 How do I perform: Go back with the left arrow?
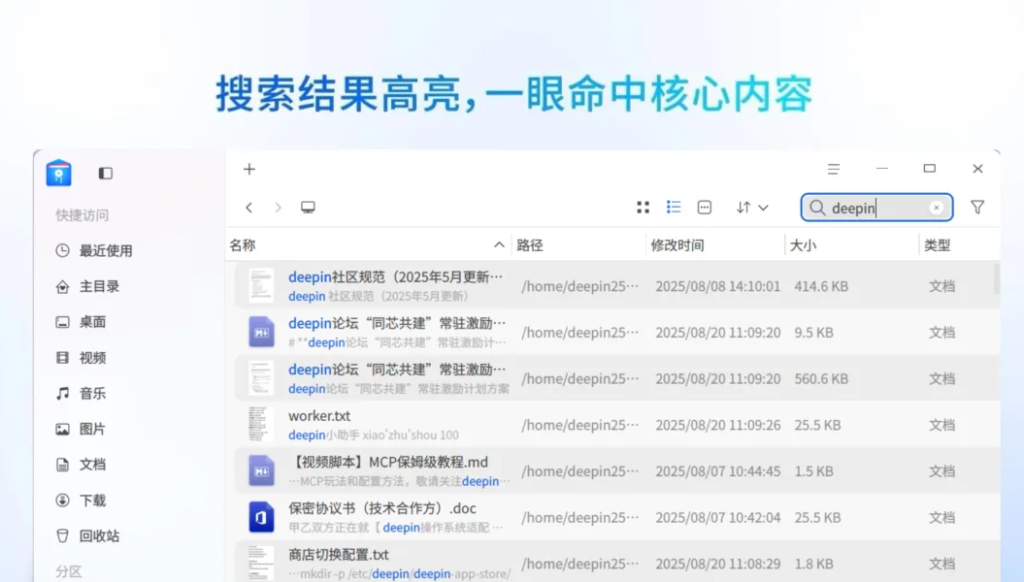(249, 207)
